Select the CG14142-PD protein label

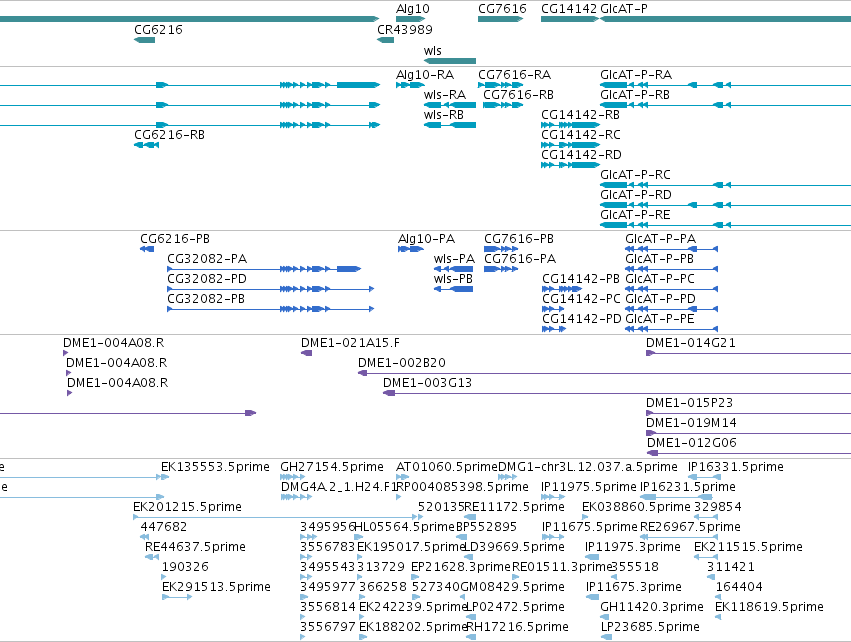point(582,319)
